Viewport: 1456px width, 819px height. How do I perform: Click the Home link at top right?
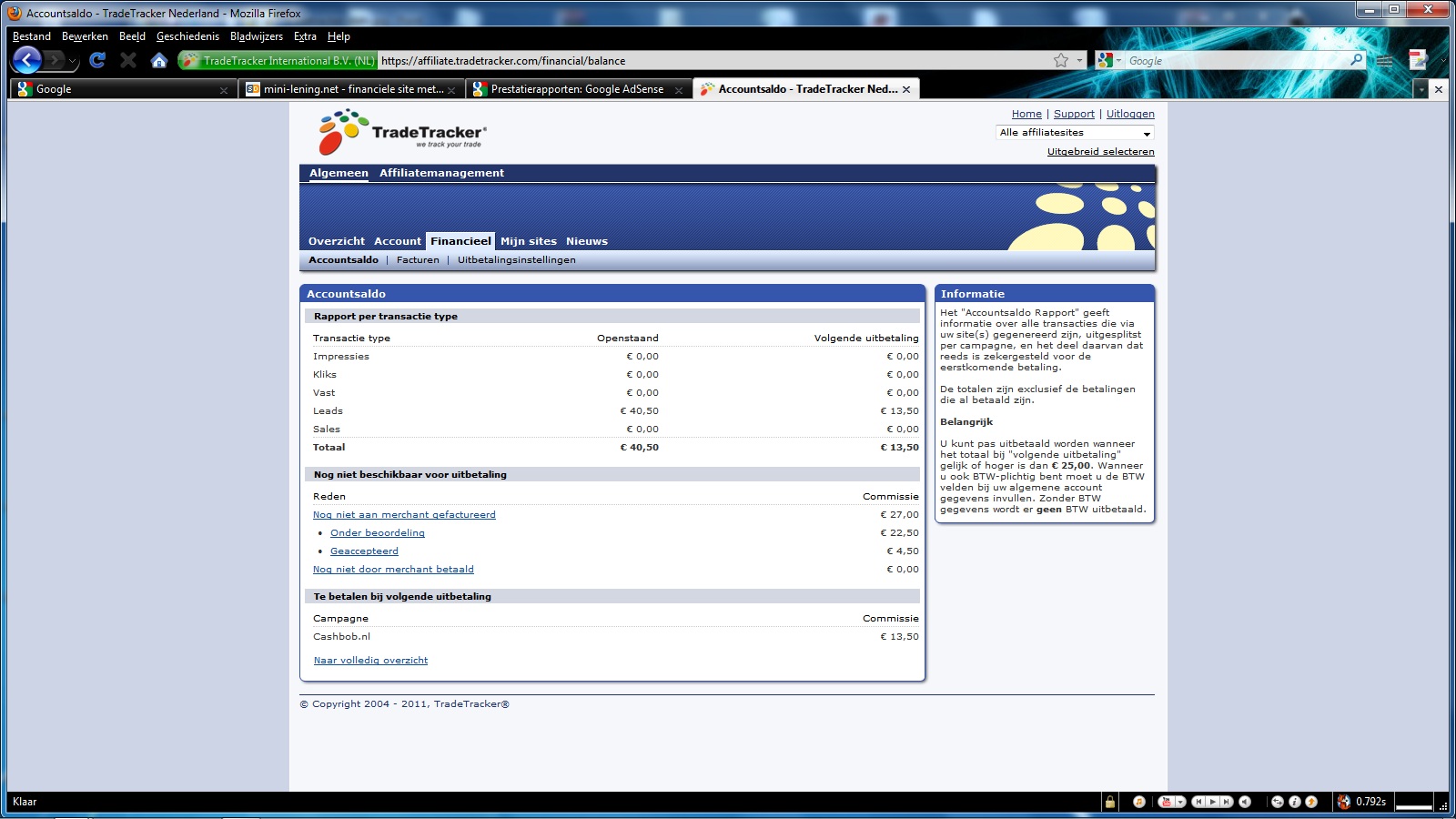tap(1026, 114)
